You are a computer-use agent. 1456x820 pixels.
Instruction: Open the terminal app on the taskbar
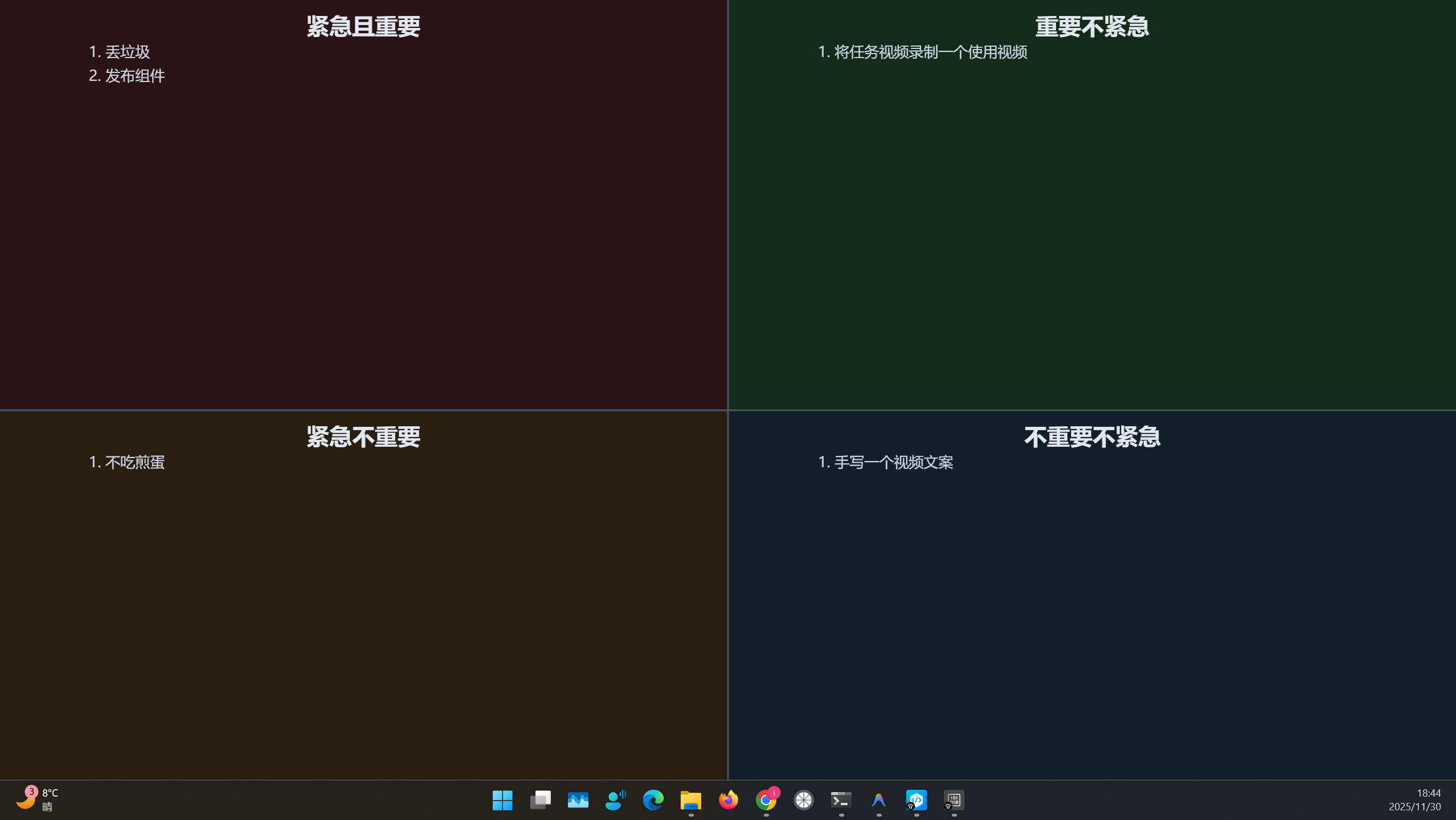tap(841, 799)
